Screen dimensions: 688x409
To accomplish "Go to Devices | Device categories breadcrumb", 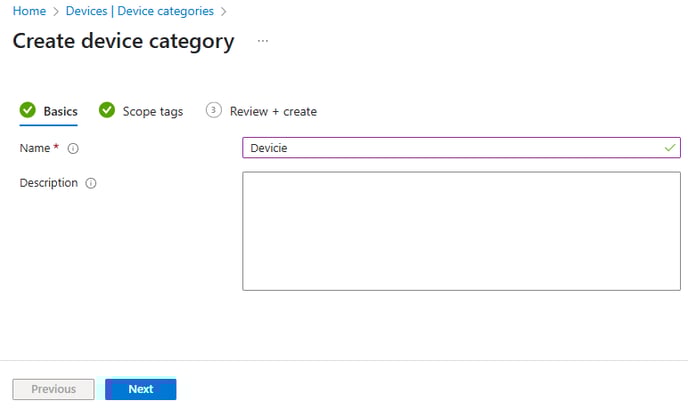I will (140, 11).
